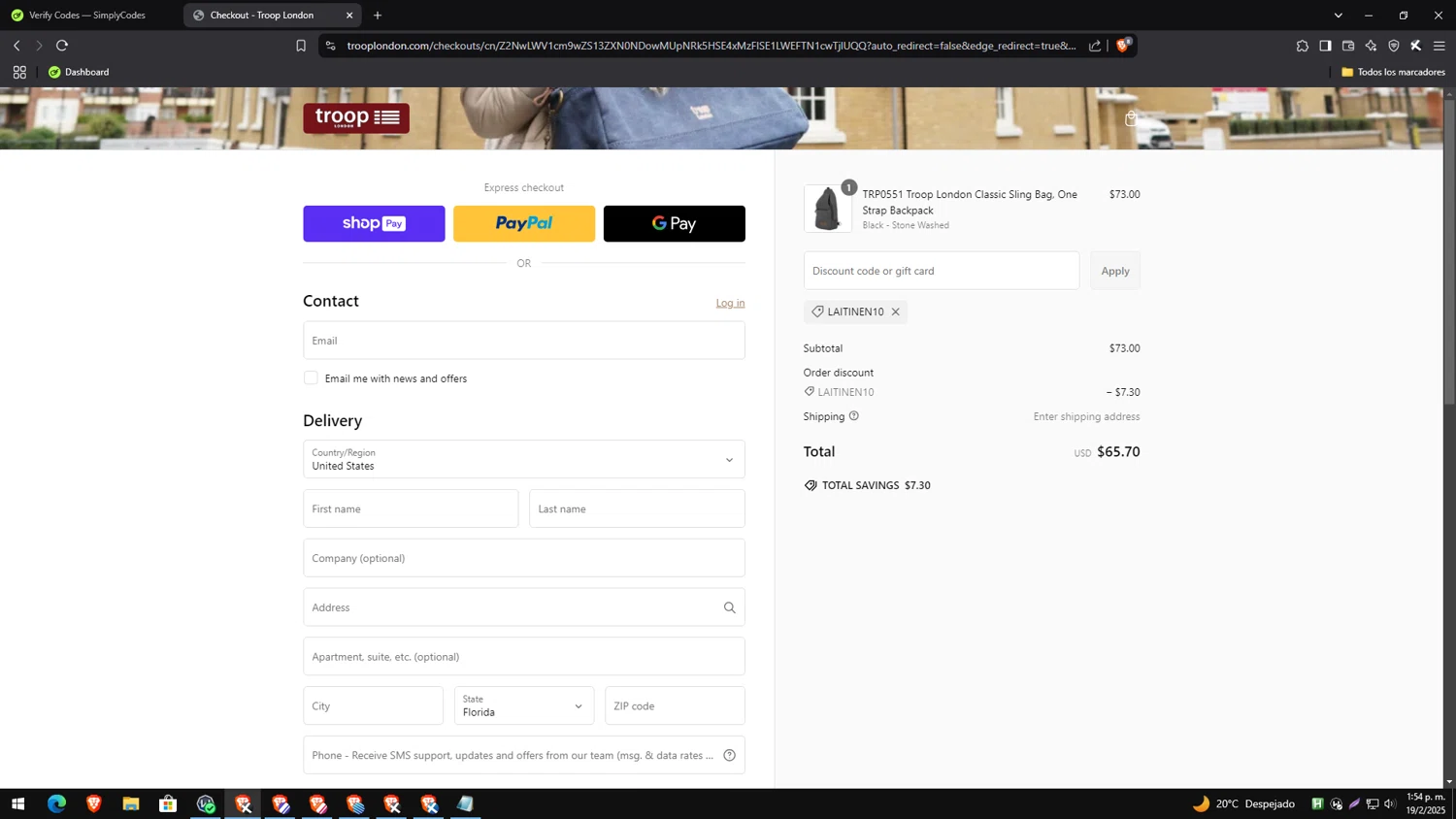Click the browser address bar URL

pos(711,46)
